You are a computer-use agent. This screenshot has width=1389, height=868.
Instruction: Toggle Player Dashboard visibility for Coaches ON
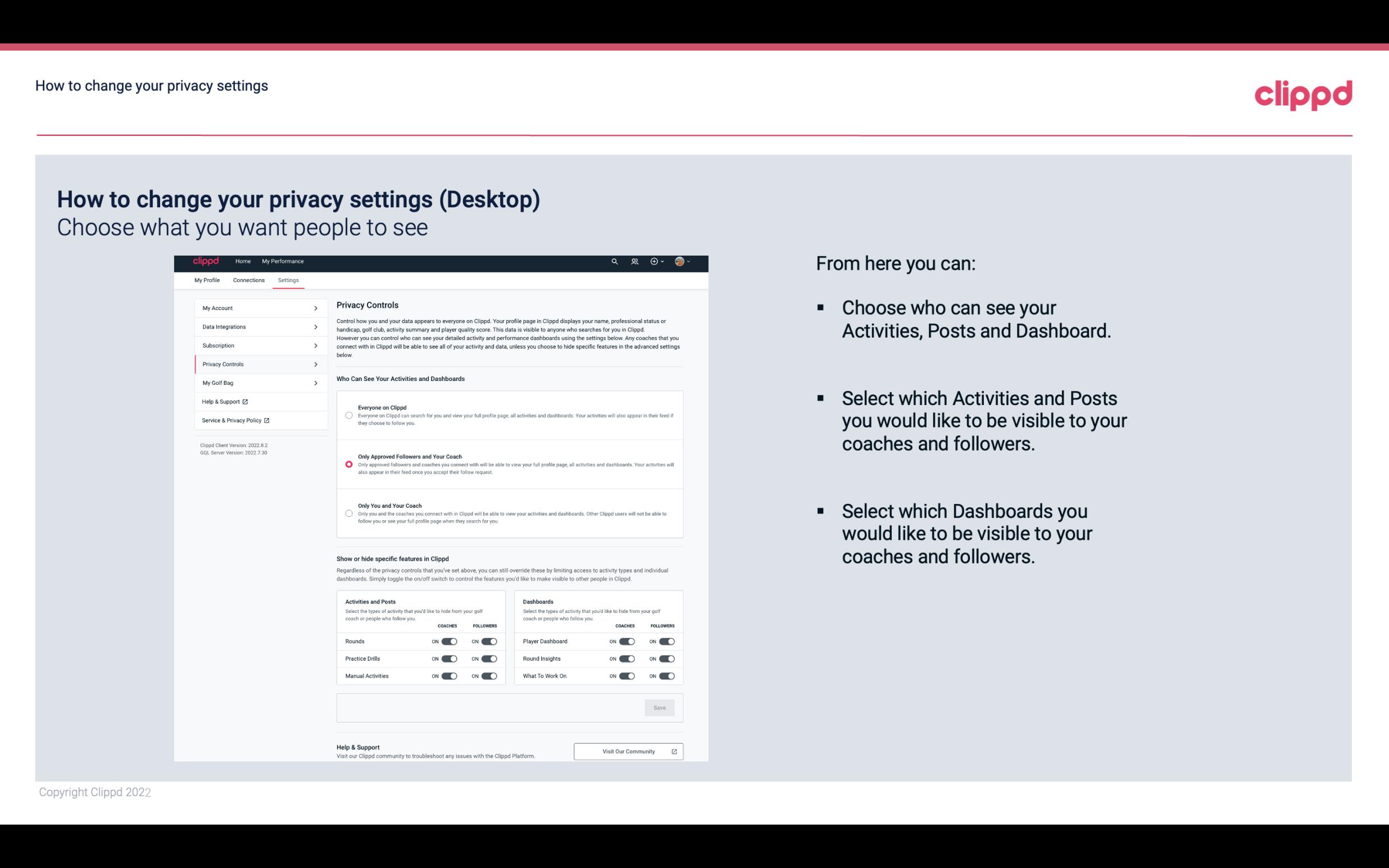626,641
